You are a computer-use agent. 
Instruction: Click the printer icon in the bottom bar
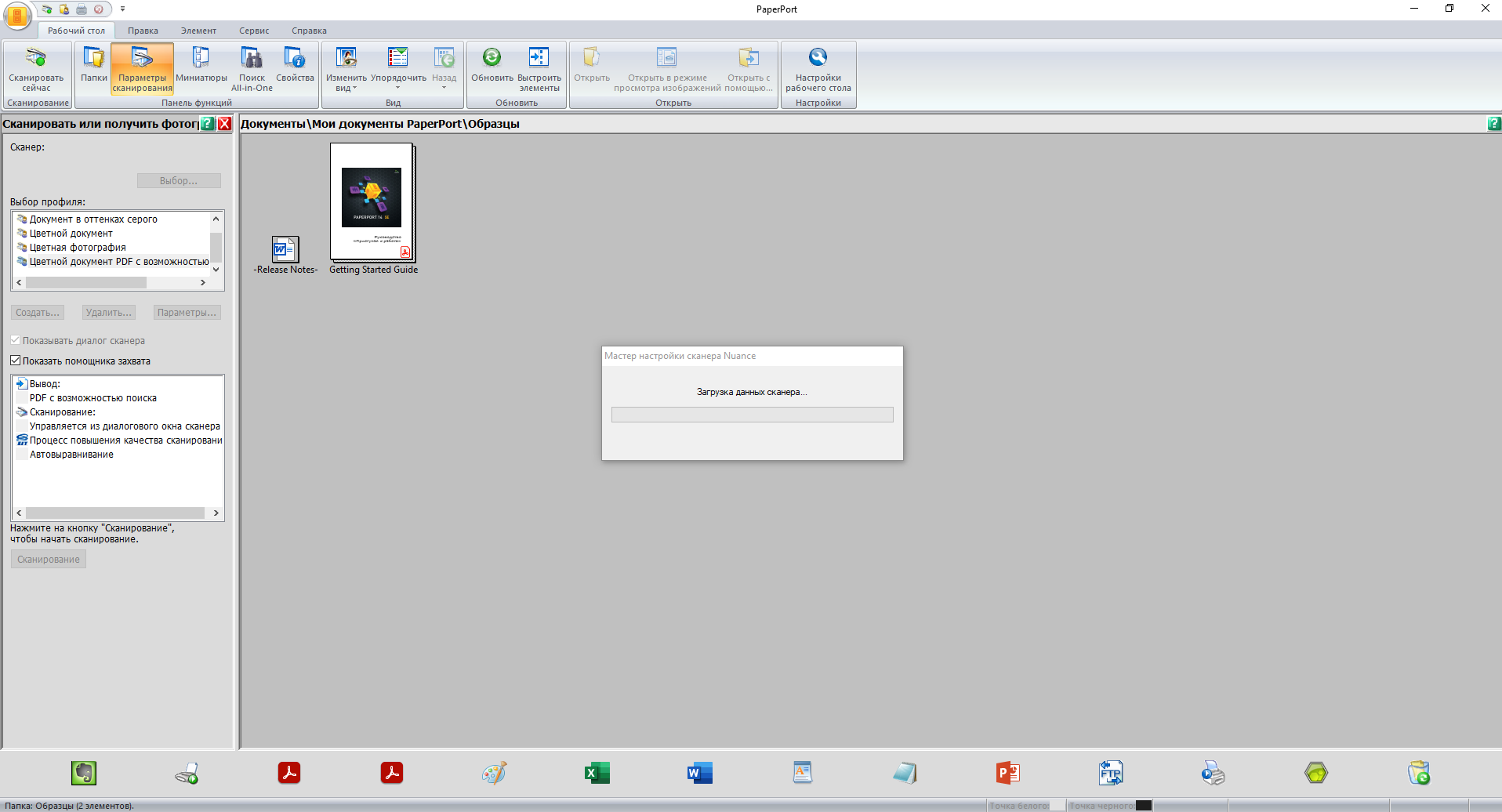[x=1214, y=774]
